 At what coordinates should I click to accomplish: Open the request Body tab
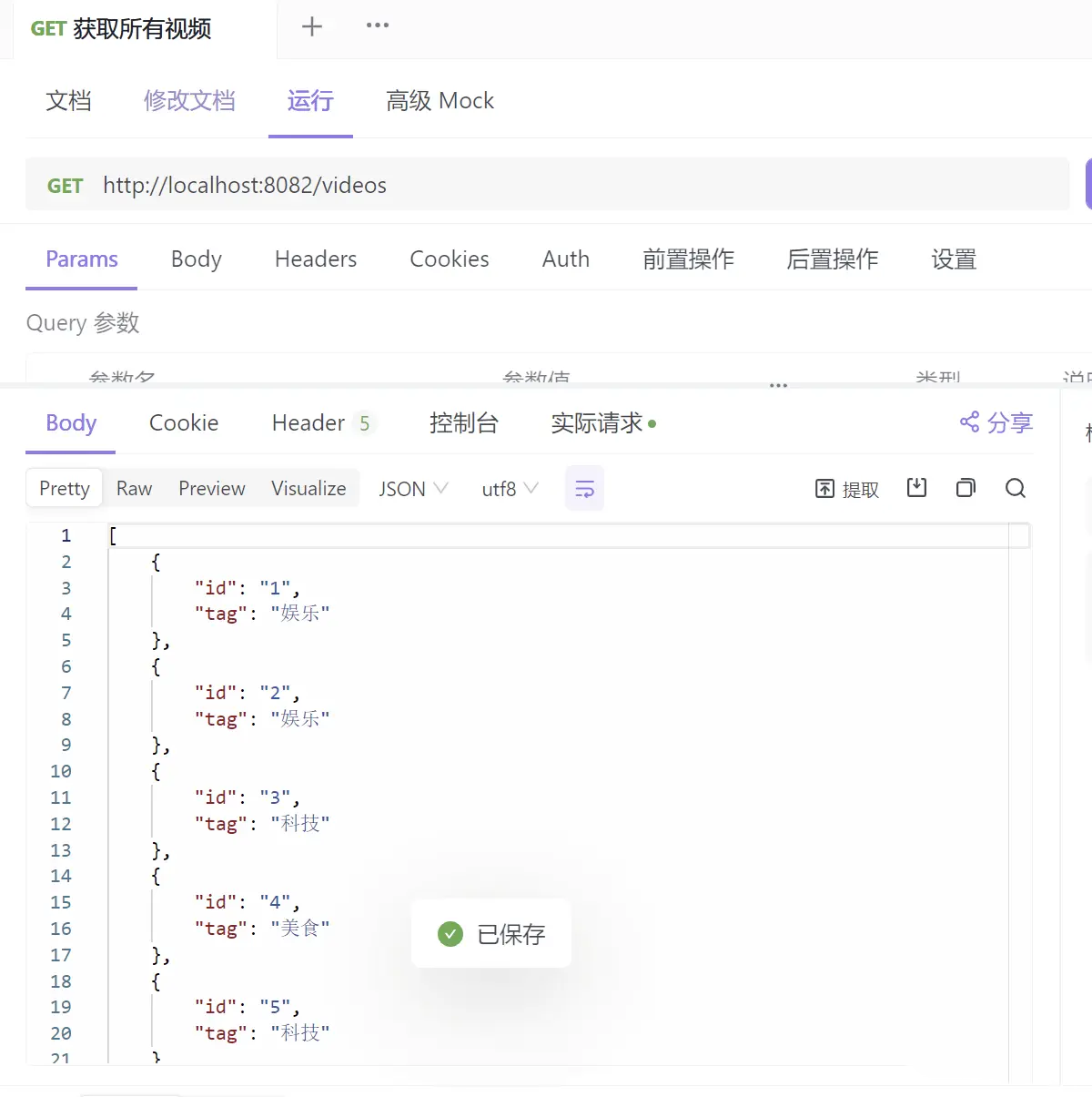197,259
